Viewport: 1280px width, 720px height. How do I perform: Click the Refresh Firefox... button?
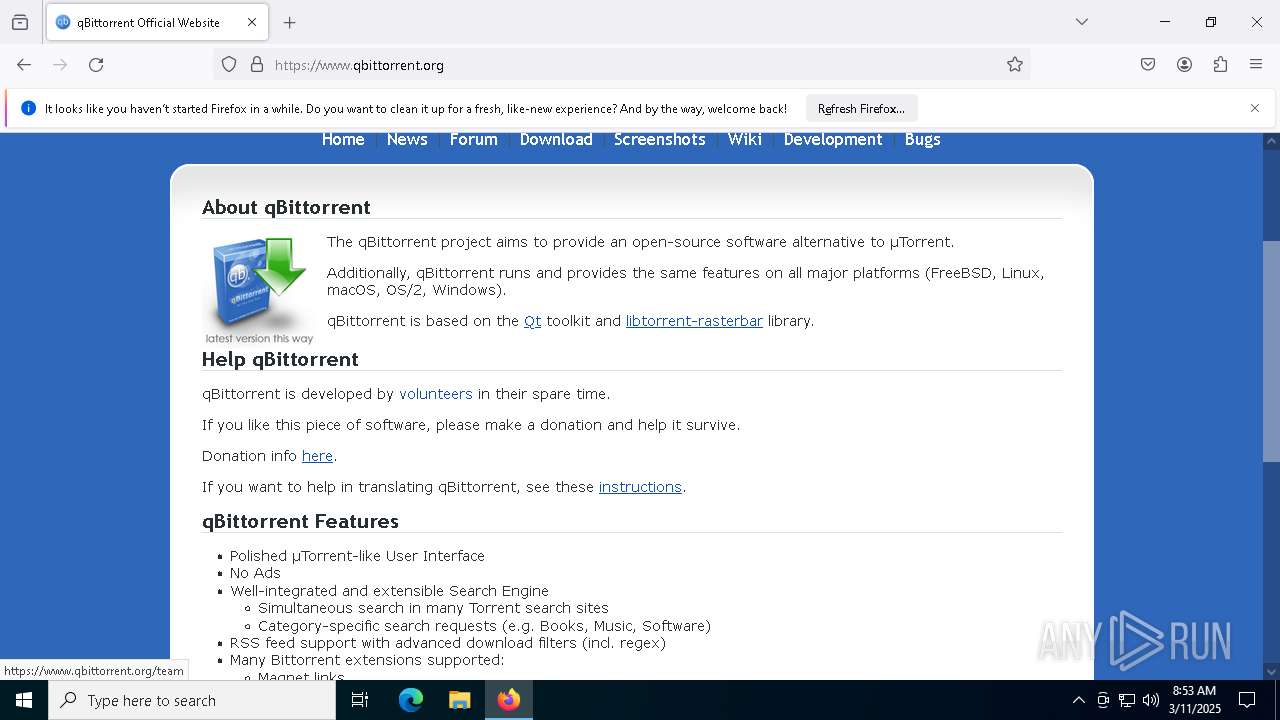(x=861, y=108)
